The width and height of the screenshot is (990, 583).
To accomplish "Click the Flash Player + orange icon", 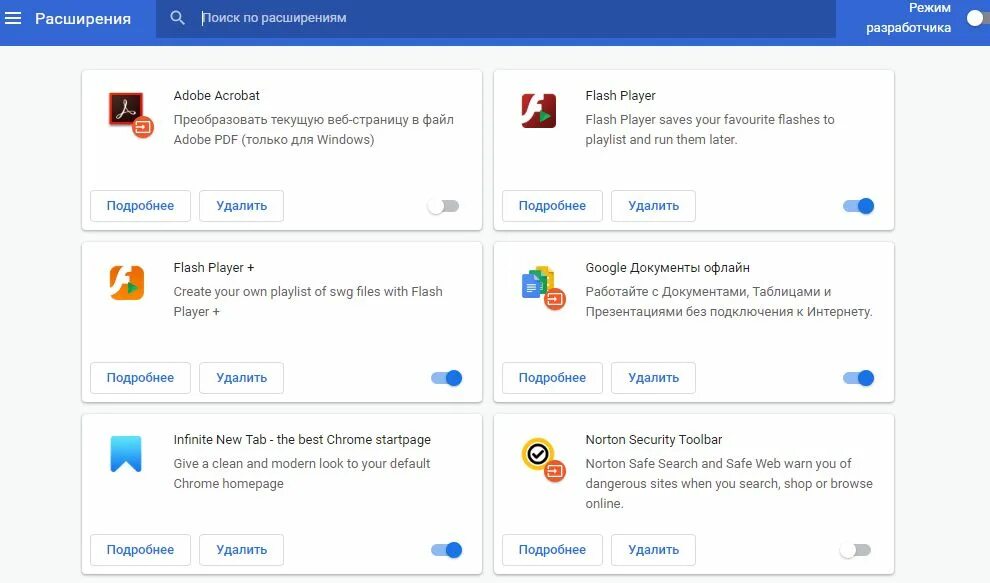I will click(x=127, y=283).
